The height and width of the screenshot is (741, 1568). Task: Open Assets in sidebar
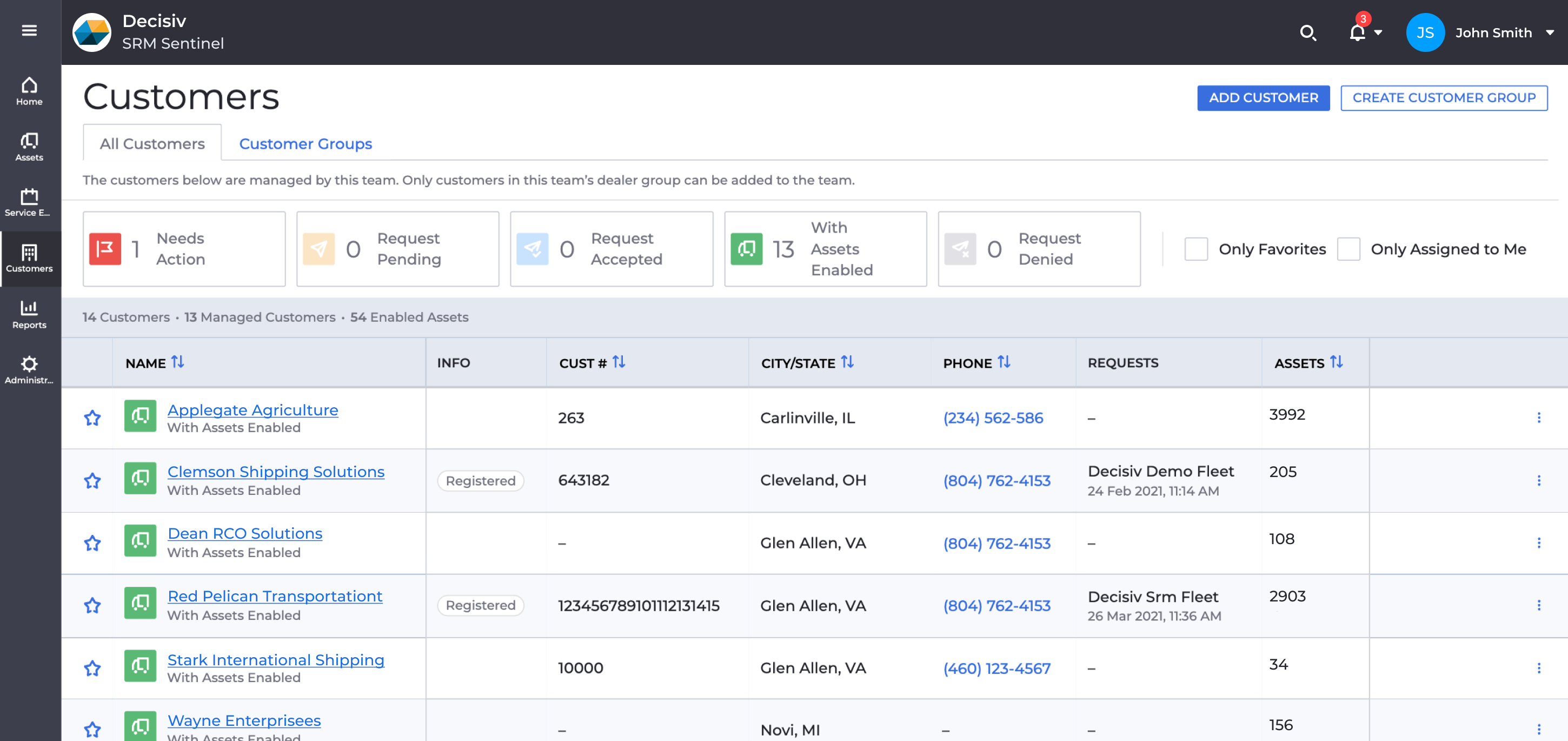click(29, 147)
